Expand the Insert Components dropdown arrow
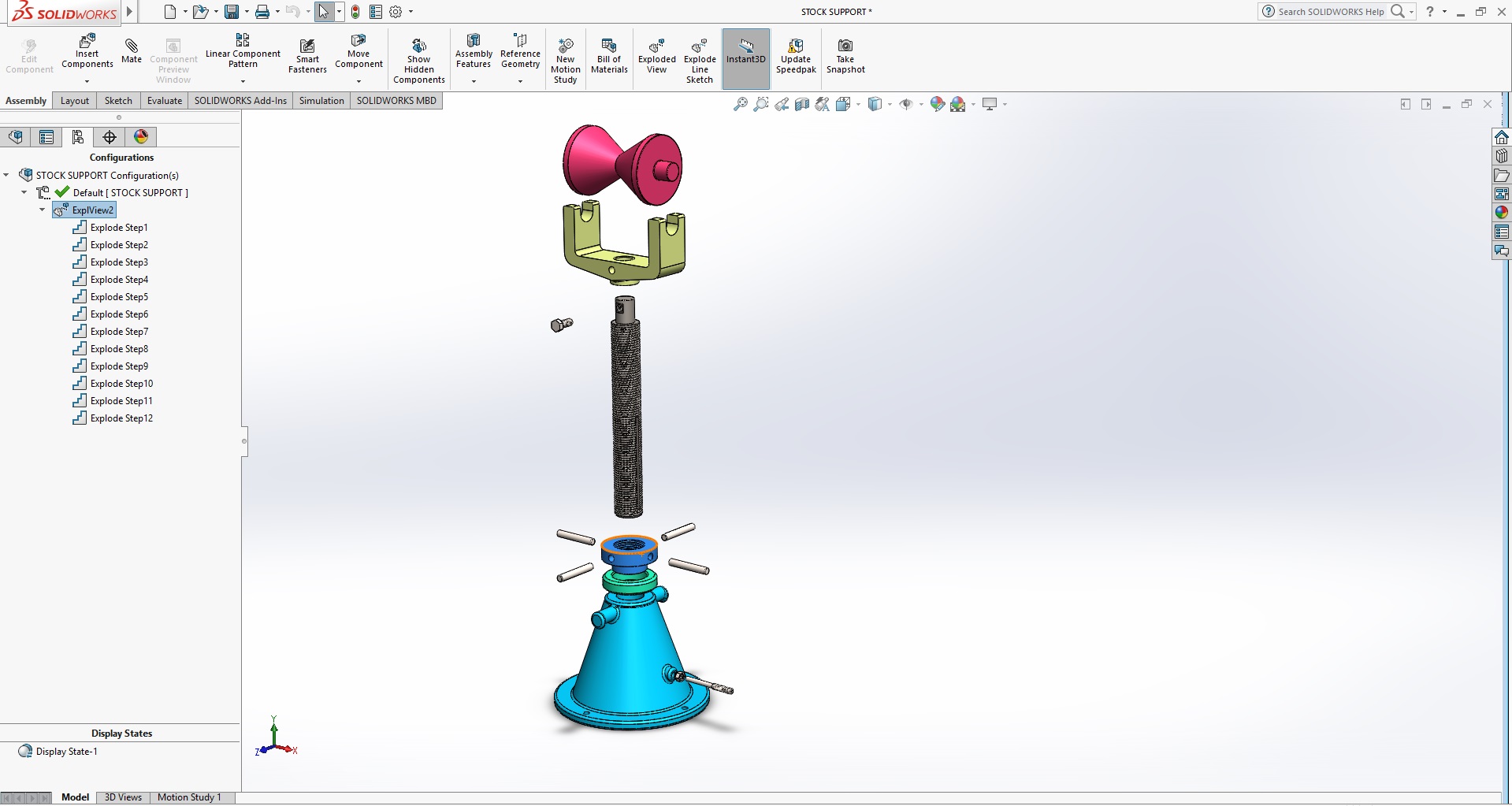 click(87, 81)
